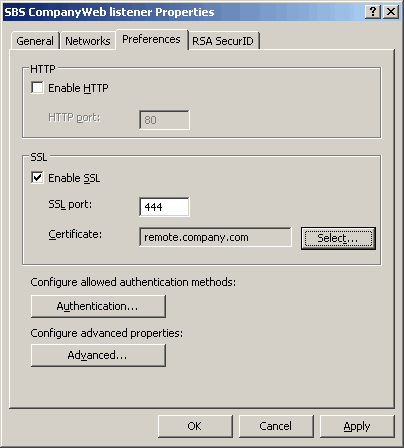The width and height of the screenshot is (404, 448).
Task: Confirm changes with OK
Action: click(x=195, y=426)
